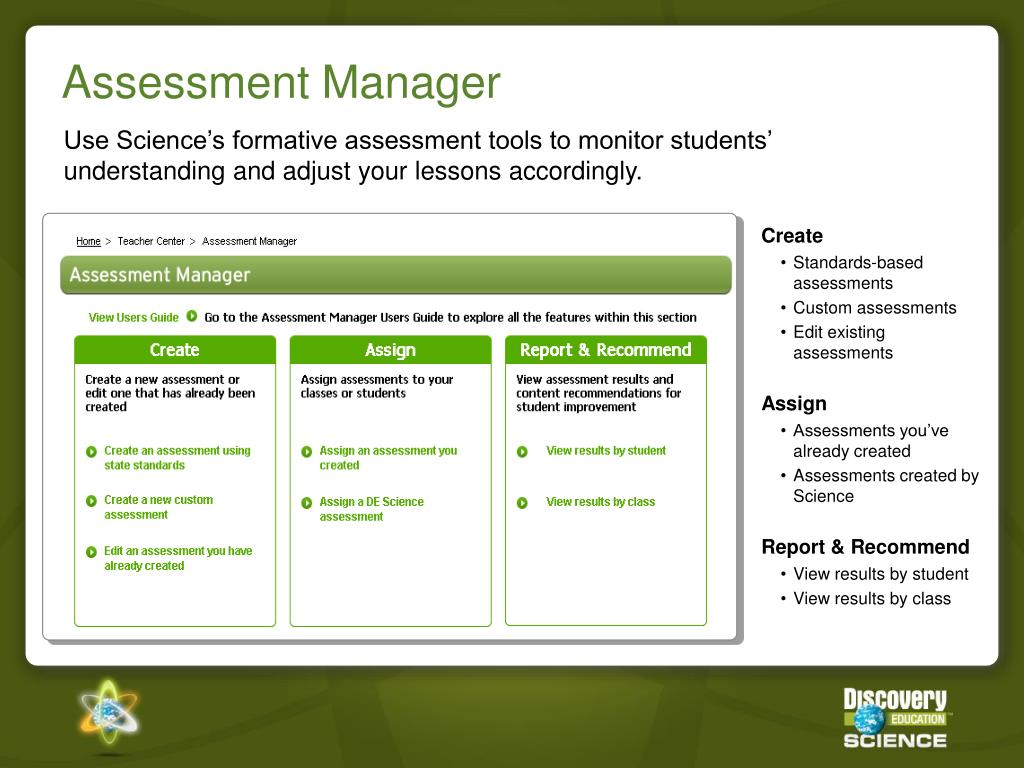Screen dimensions: 1024x768
Task: Click the bold black Create heading in the sidebar list
Action: coord(792,236)
